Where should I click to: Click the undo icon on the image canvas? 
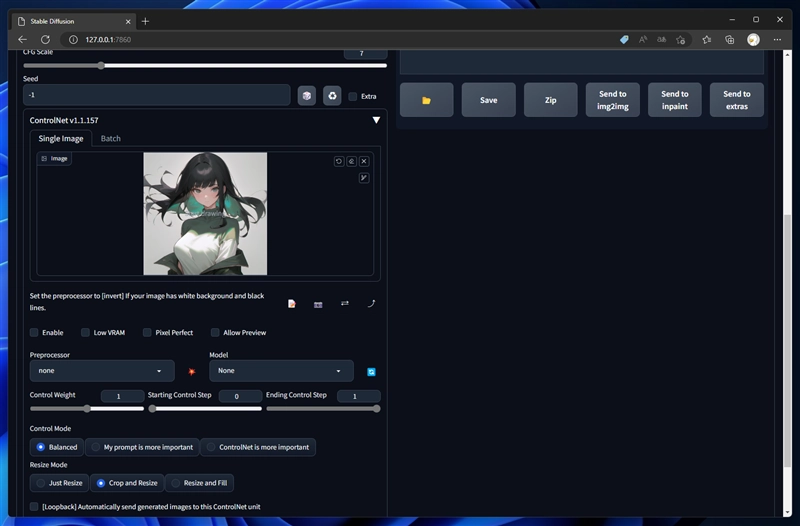tap(339, 161)
